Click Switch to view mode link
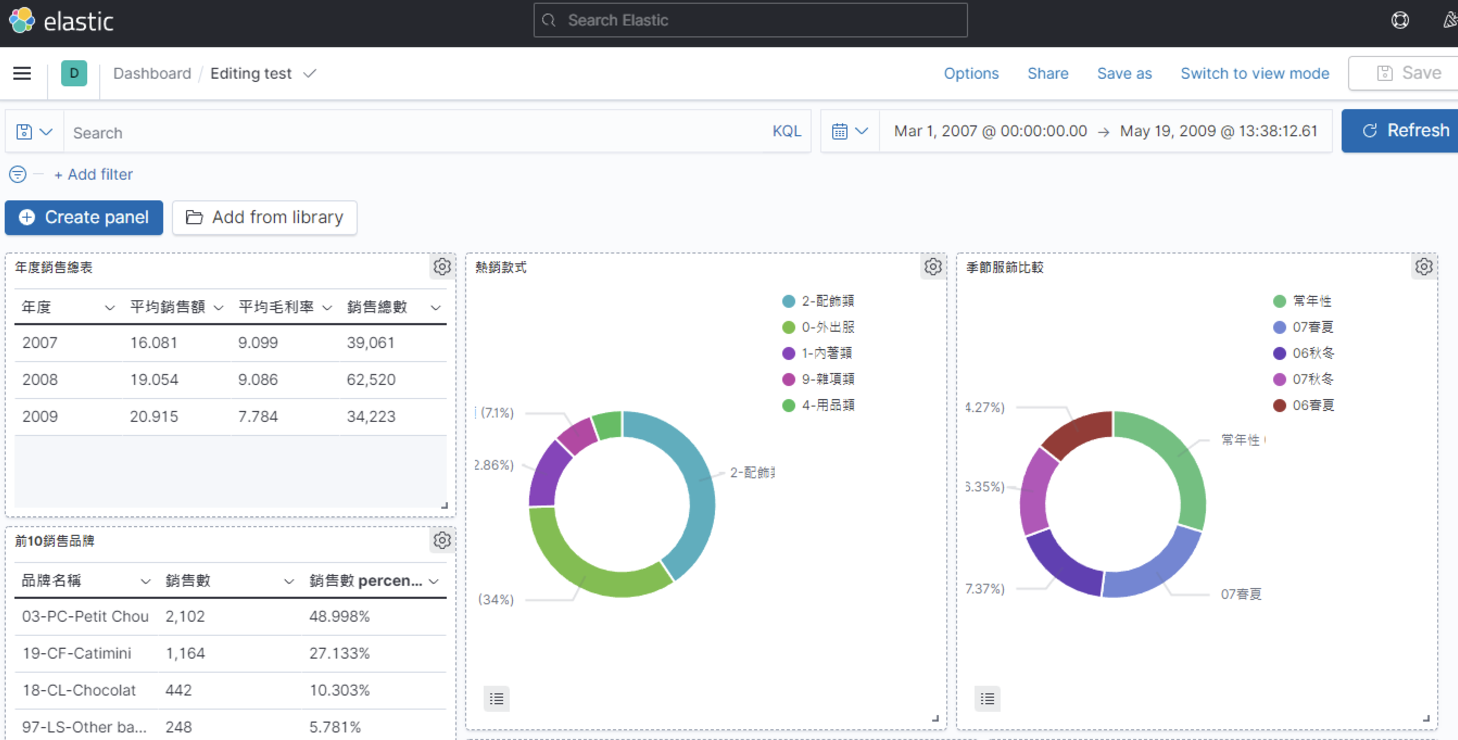 (1254, 73)
